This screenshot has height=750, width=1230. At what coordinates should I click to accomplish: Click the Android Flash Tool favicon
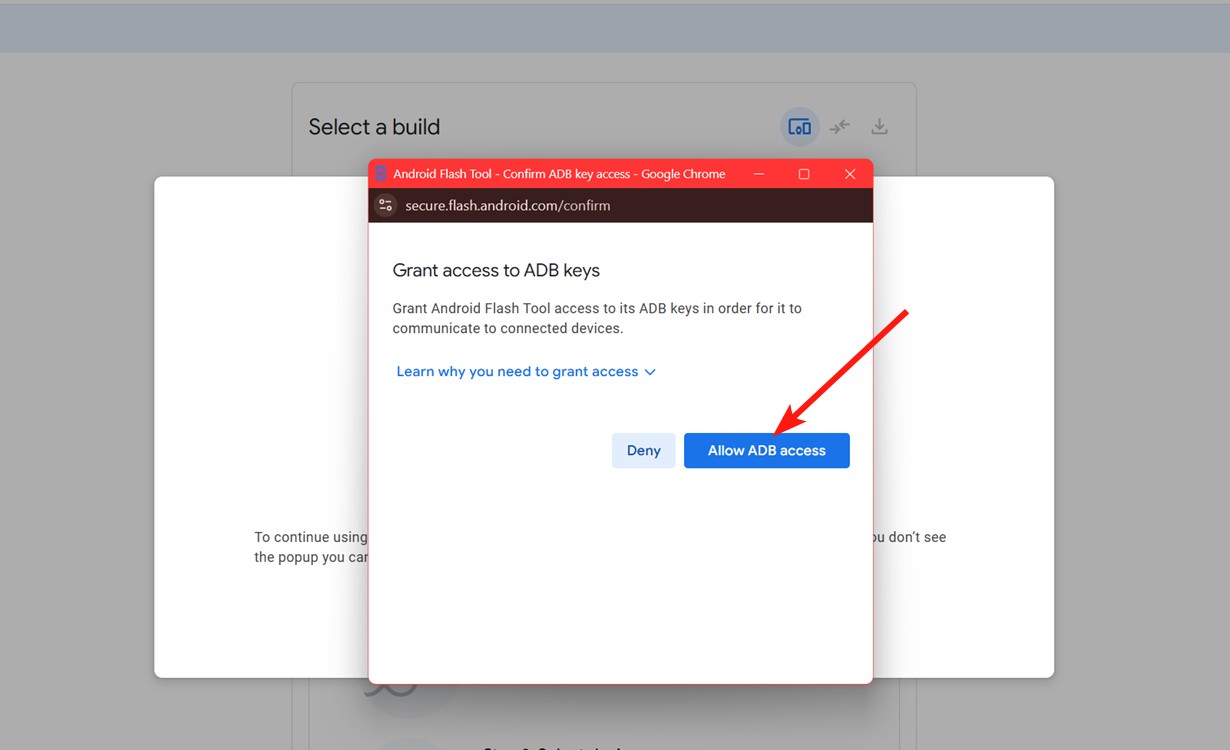(380, 173)
